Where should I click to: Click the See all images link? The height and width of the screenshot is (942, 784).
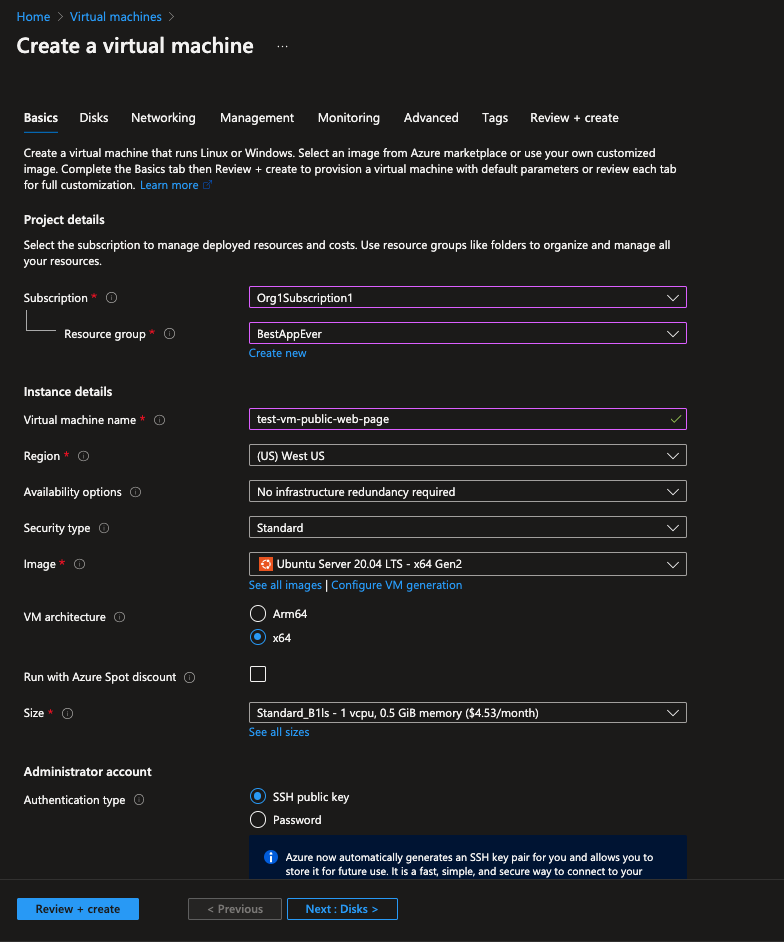pos(285,585)
